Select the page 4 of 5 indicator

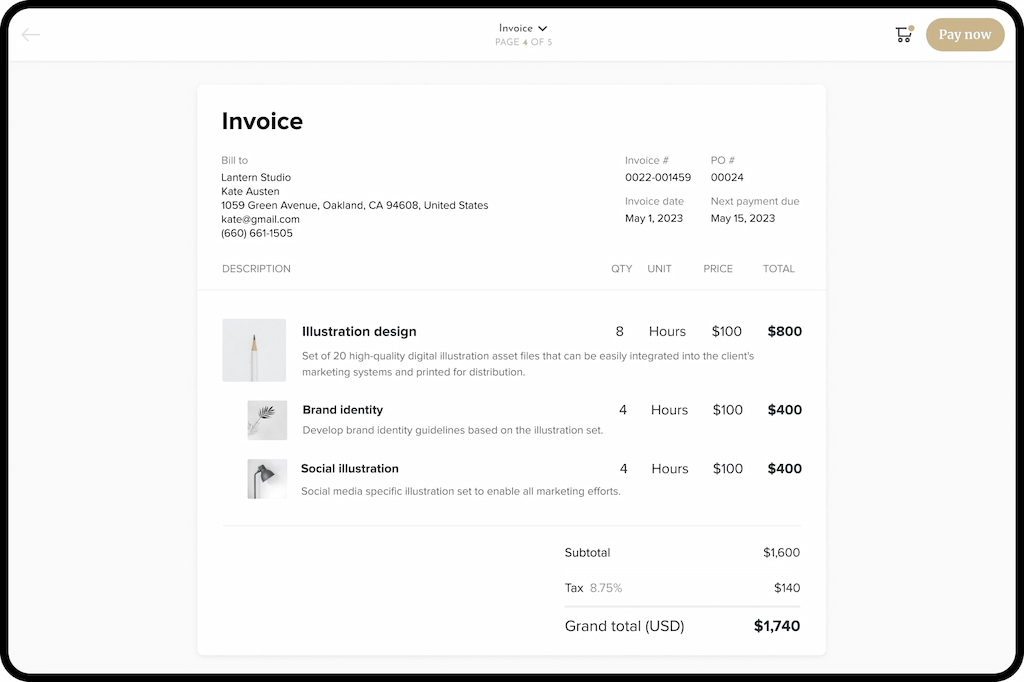(x=523, y=42)
